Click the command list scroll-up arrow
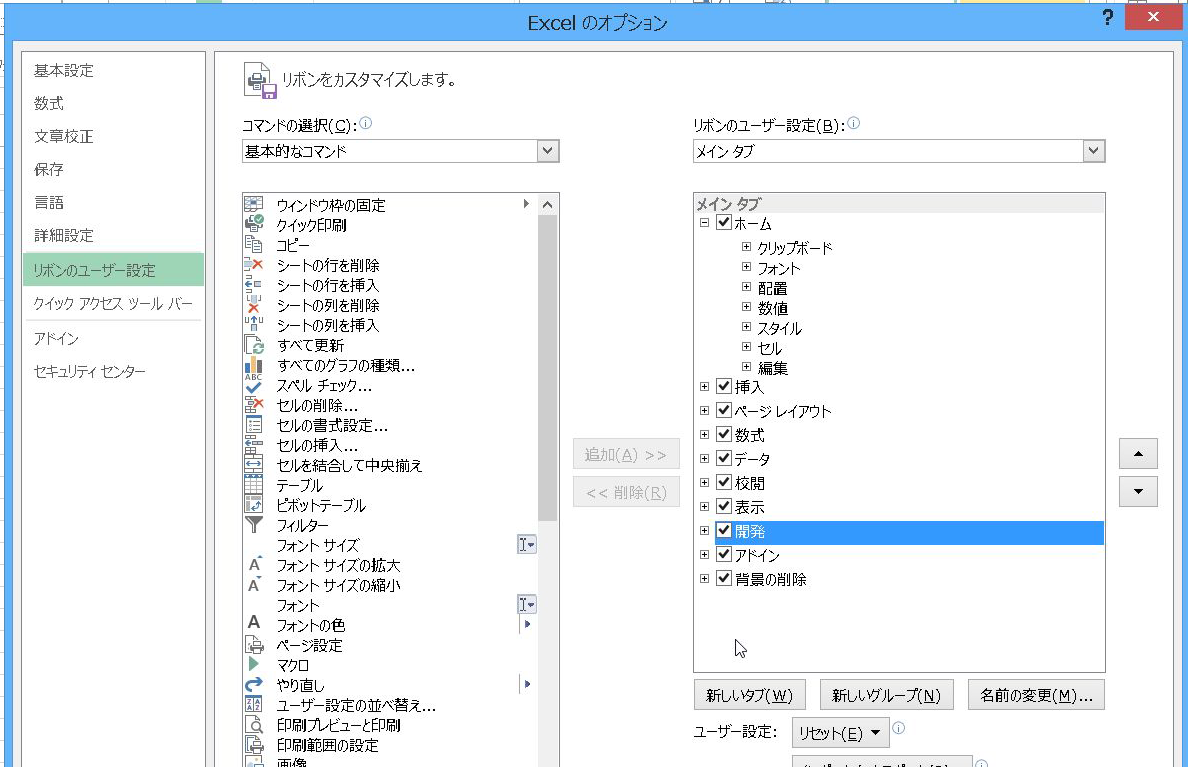 pyautogui.click(x=548, y=205)
